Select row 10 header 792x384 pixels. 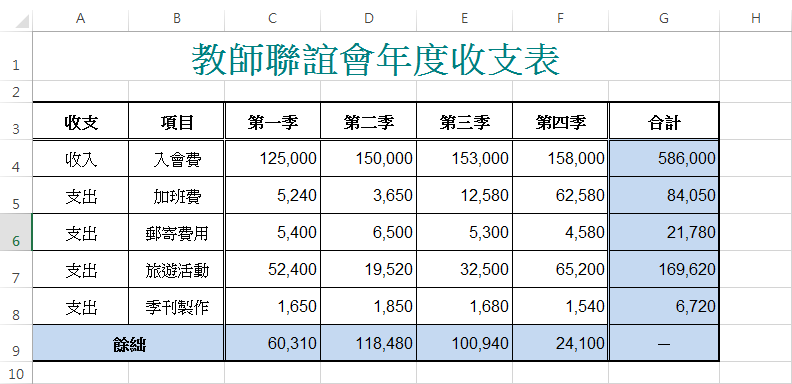click(x=16, y=373)
